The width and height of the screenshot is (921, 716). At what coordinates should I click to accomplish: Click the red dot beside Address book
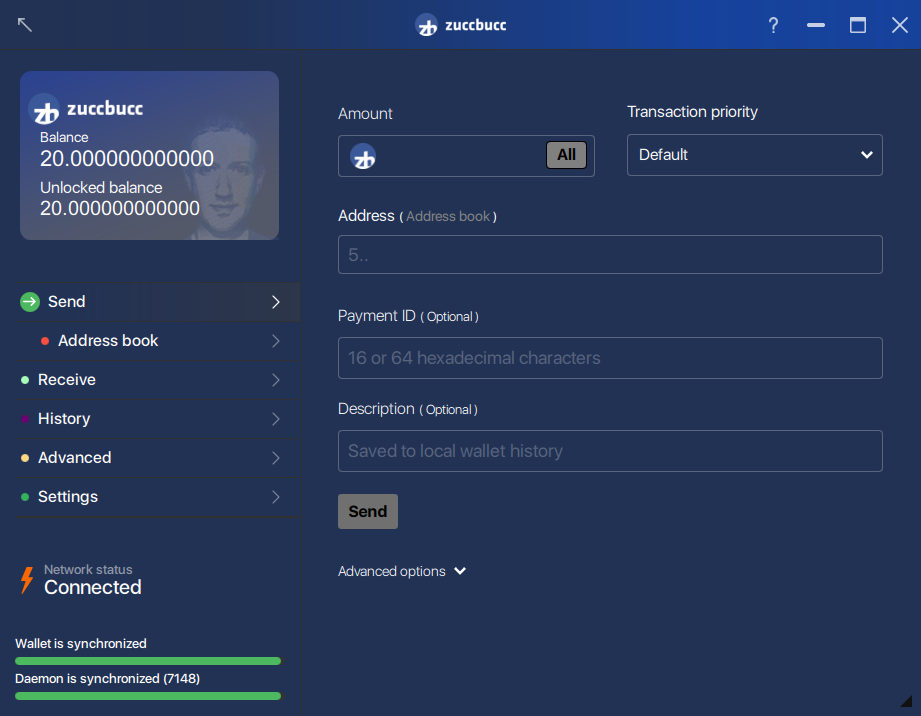[x=45, y=341]
